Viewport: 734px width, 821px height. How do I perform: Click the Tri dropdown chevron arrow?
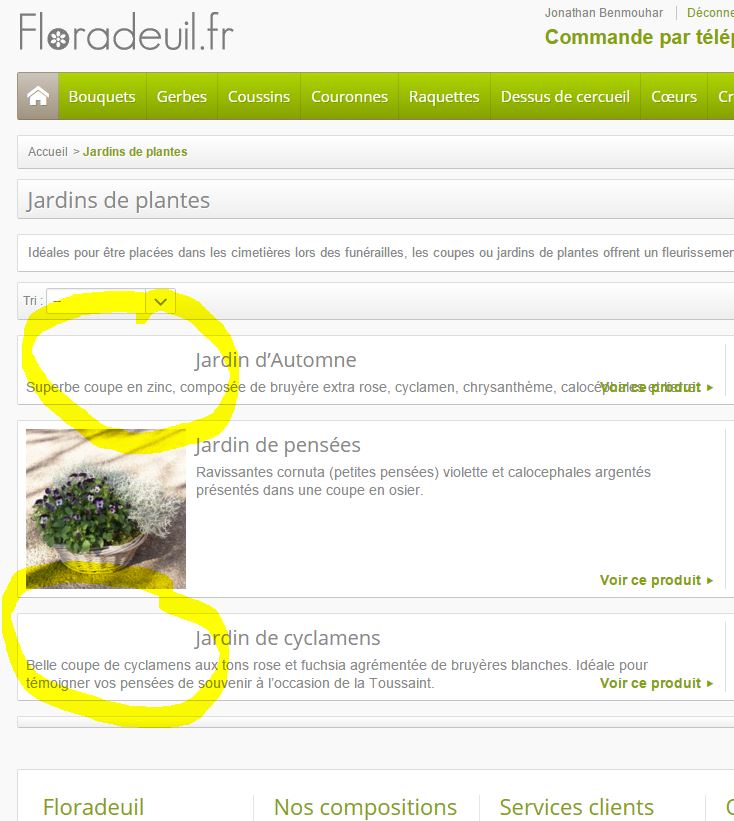161,302
